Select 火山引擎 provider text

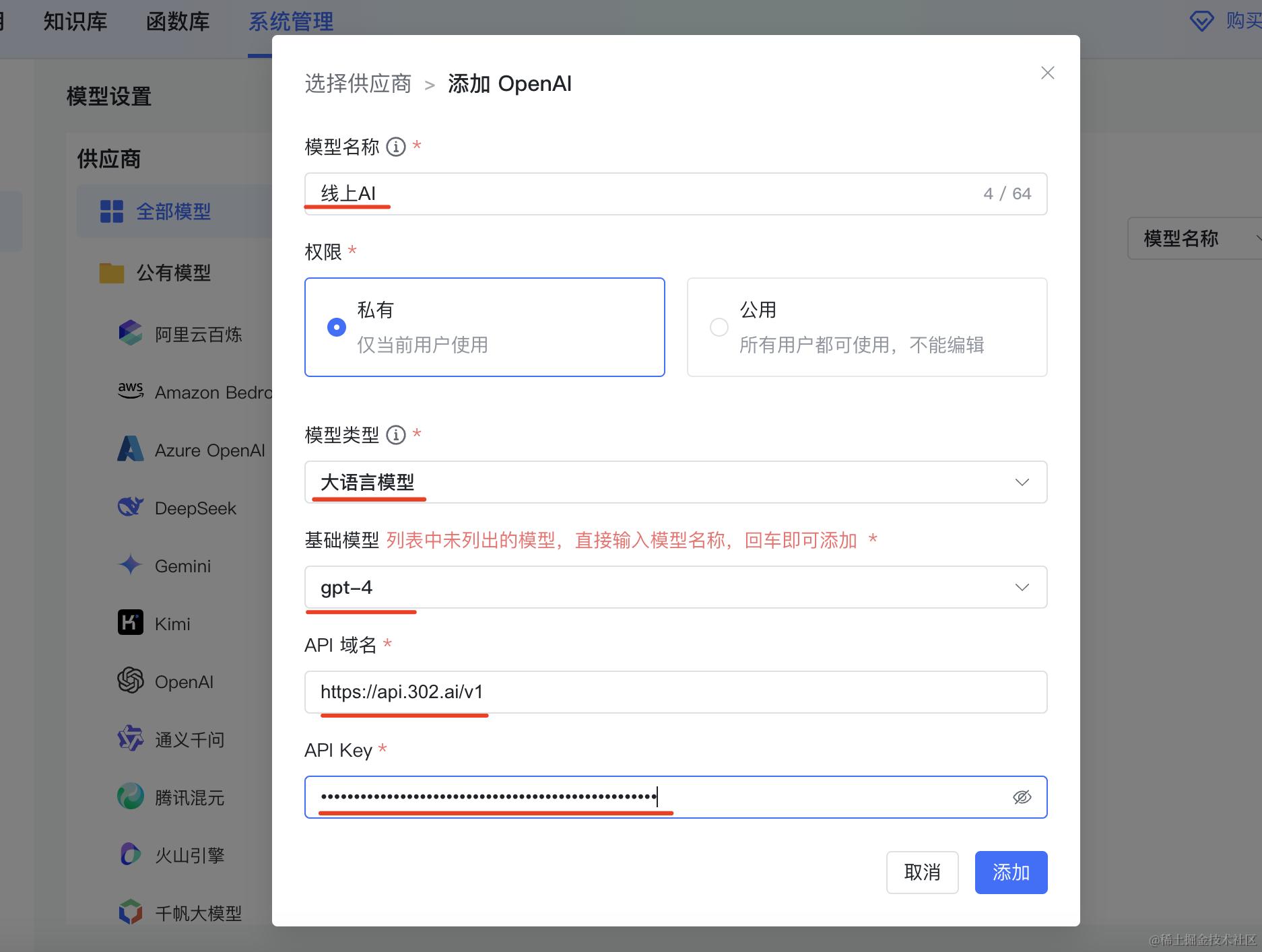[x=189, y=856]
